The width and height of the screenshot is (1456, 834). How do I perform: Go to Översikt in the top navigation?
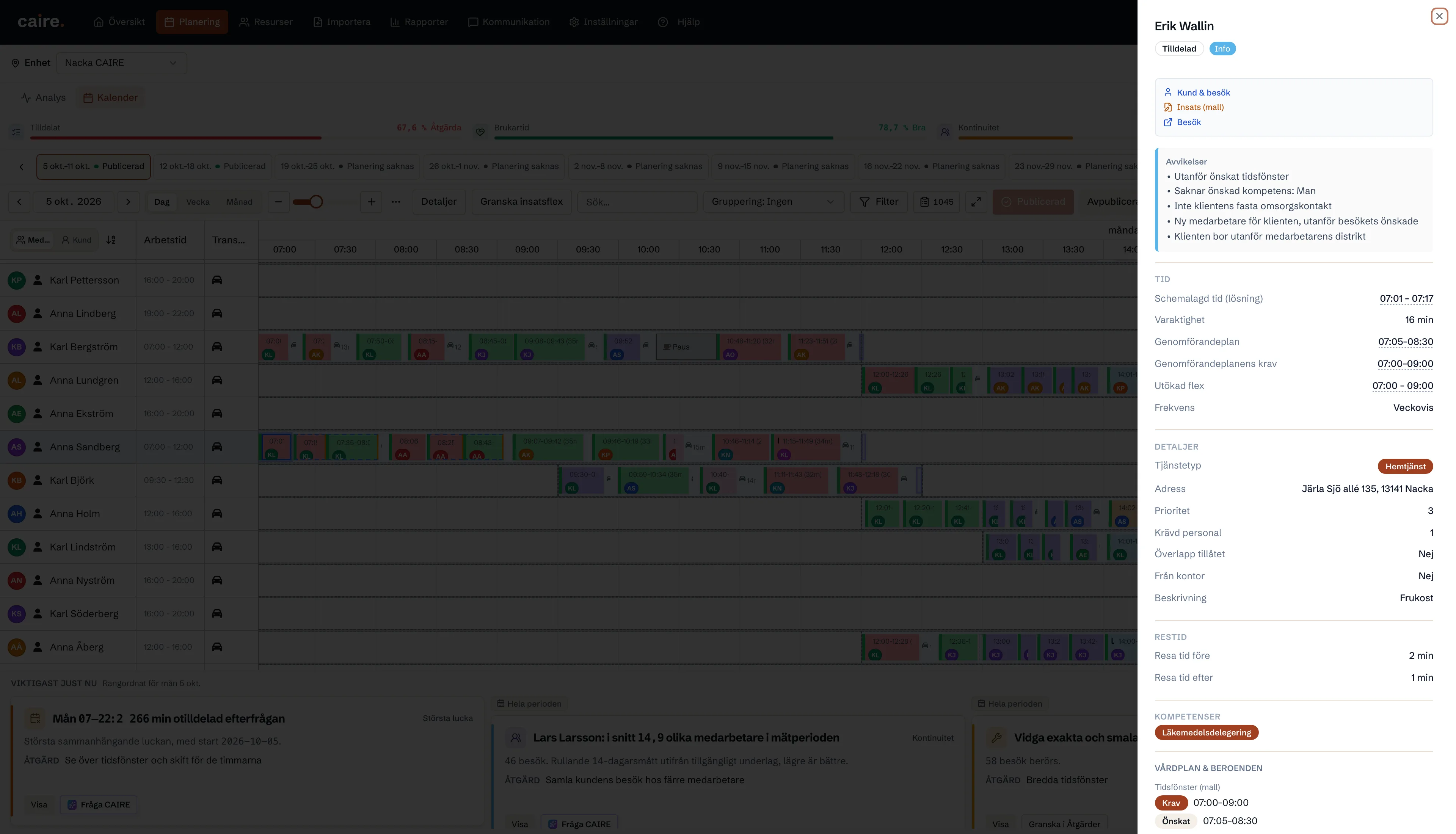tap(120, 22)
